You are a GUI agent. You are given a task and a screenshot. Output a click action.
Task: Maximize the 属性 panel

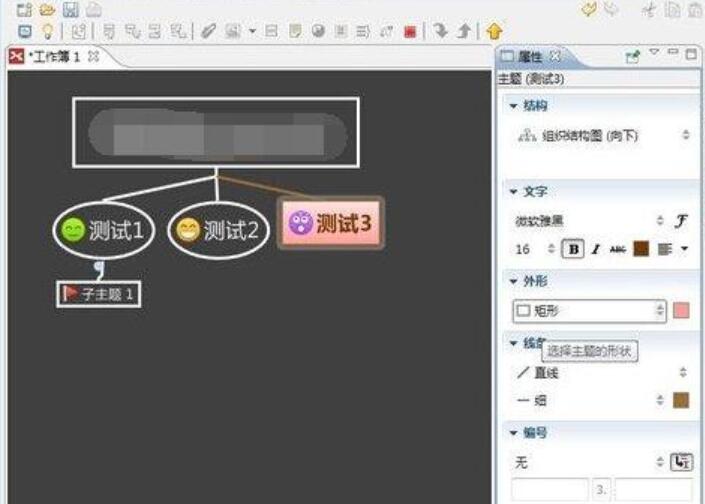click(691, 54)
